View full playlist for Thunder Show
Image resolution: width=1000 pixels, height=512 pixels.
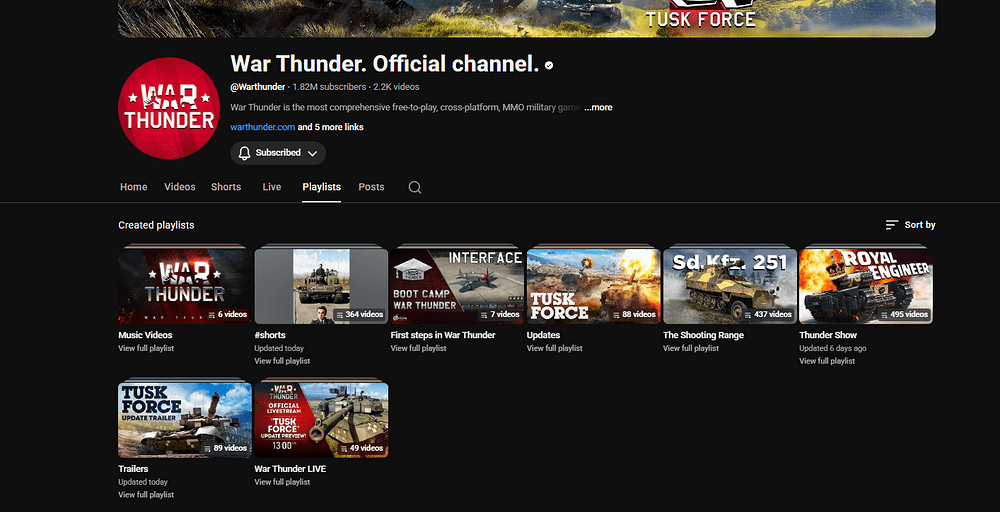pos(827,361)
